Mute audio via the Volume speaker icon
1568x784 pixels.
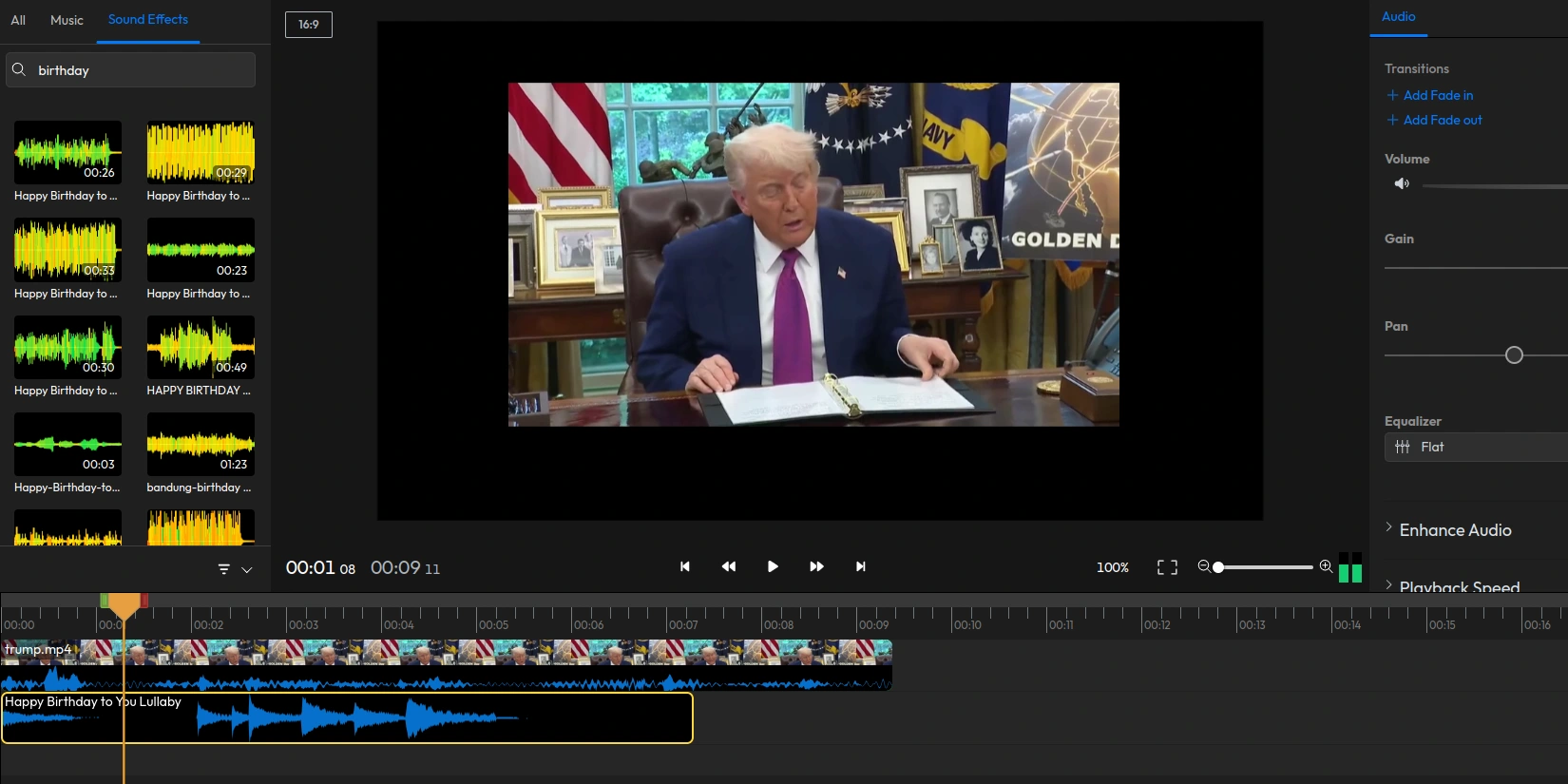point(1402,183)
